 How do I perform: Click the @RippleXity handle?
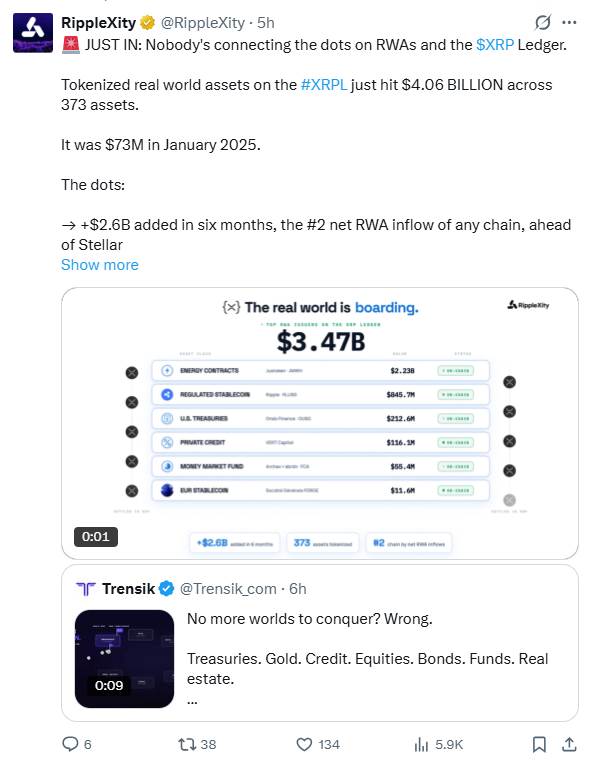coord(203,22)
